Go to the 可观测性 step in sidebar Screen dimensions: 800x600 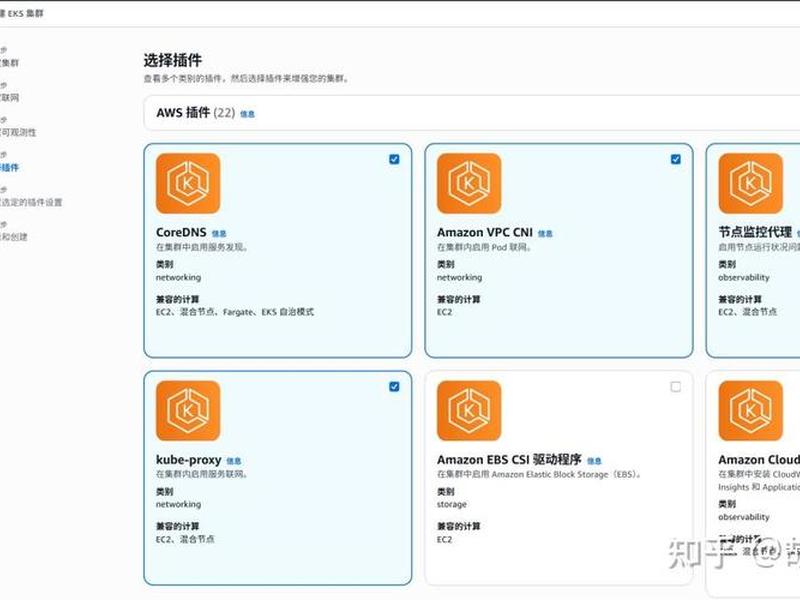click(18, 132)
